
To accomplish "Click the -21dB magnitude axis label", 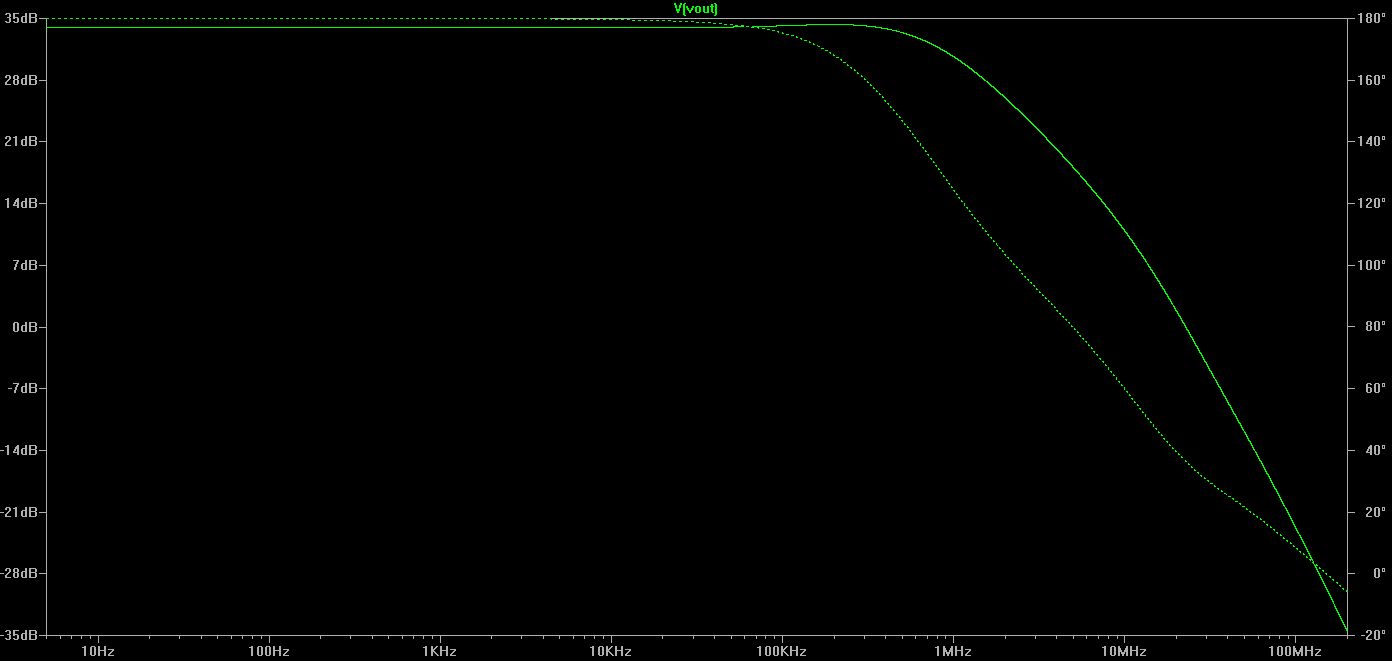I will (19, 512).
